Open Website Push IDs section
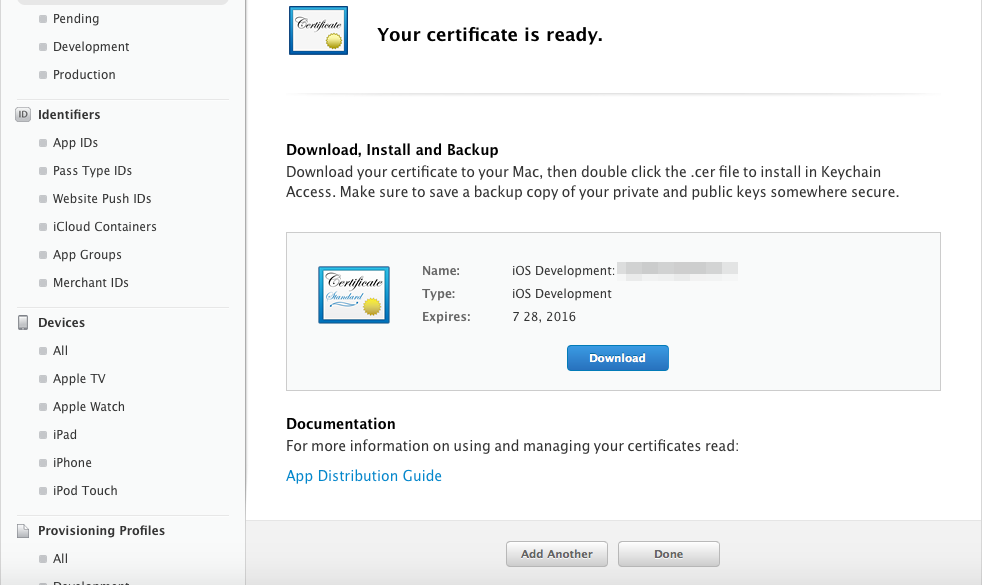 (x=102, y=199)
